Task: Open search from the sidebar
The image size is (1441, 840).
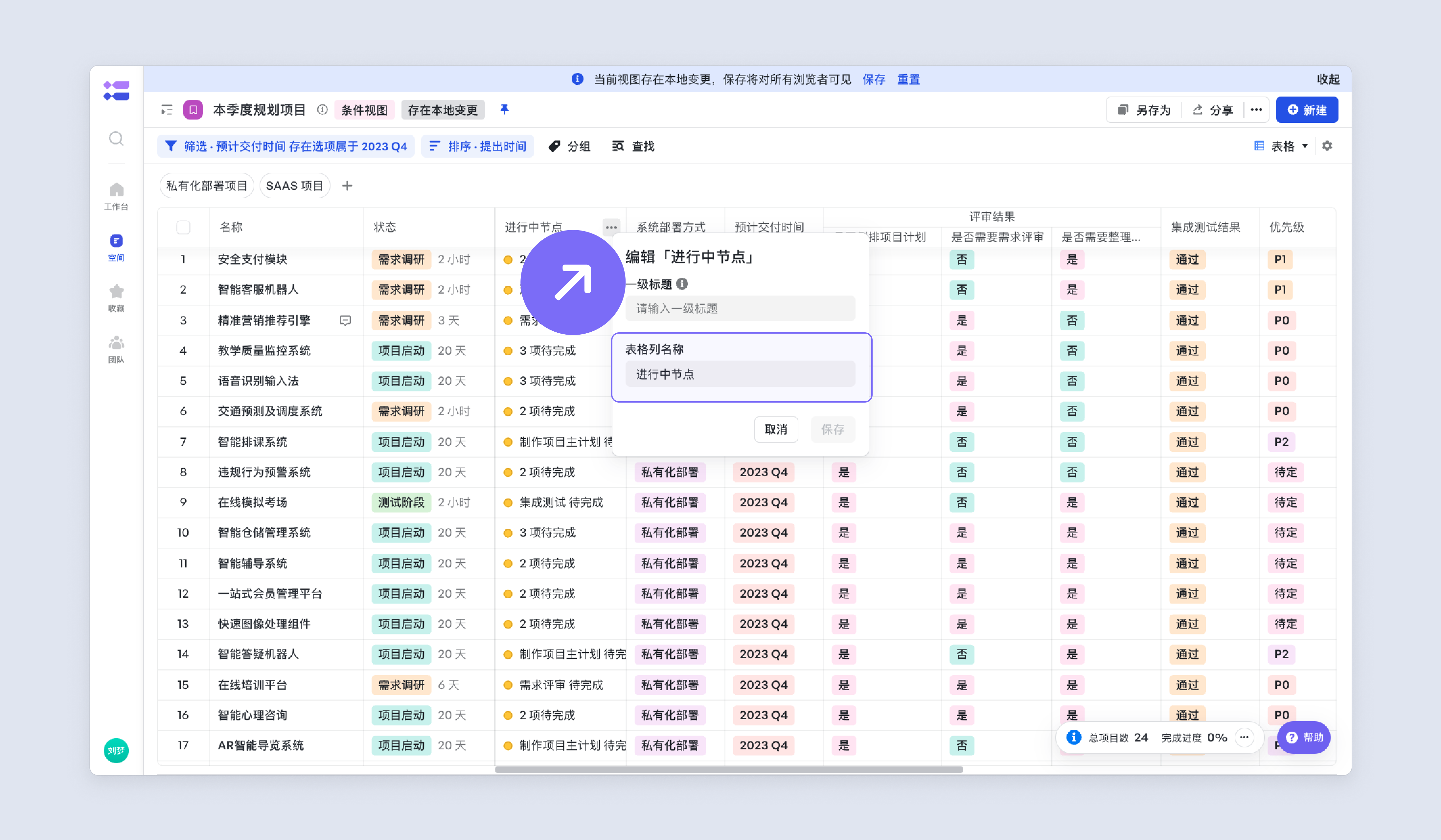Action: (116, 138)
